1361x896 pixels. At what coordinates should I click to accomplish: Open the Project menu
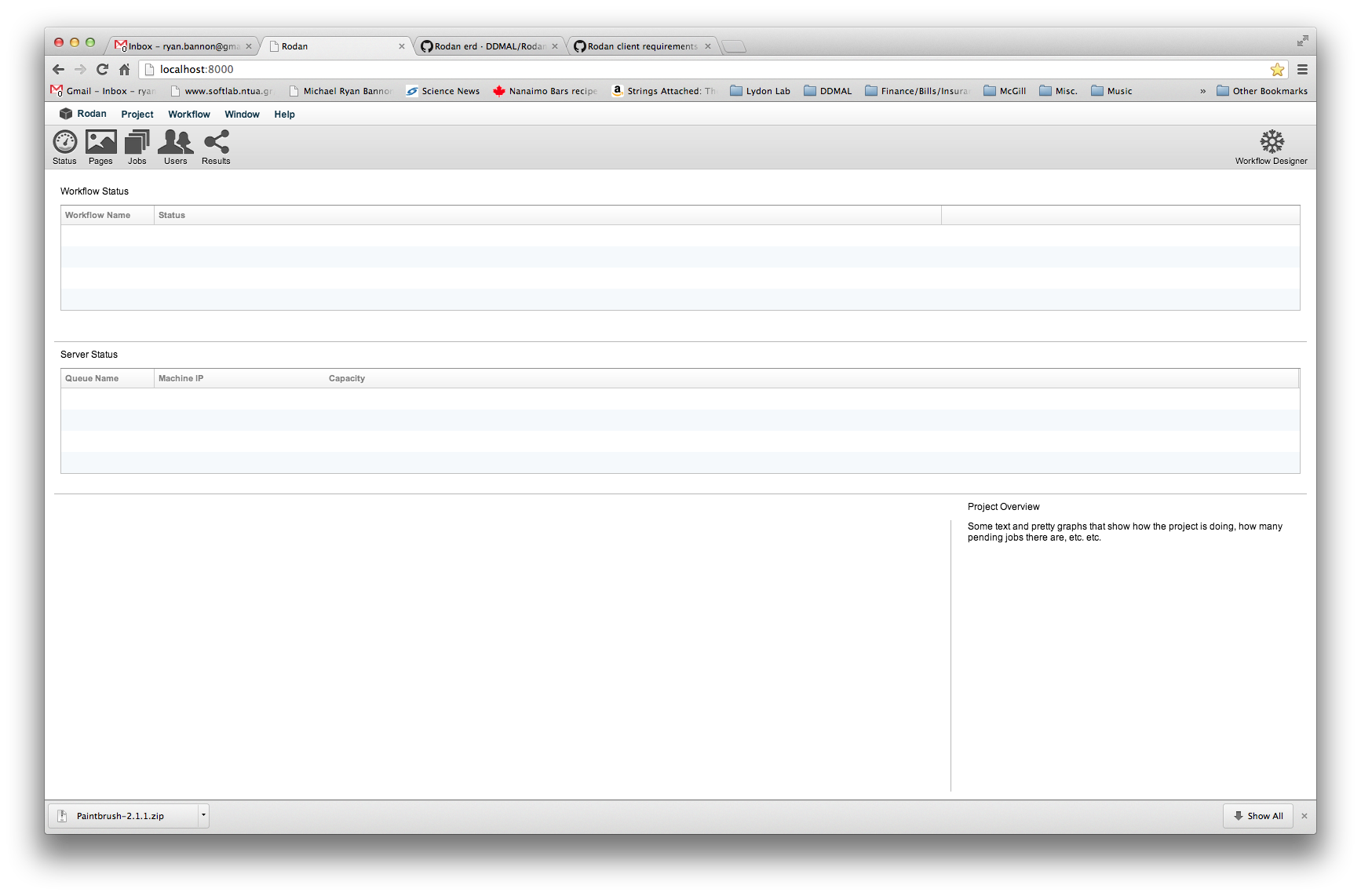coord(137,114)
